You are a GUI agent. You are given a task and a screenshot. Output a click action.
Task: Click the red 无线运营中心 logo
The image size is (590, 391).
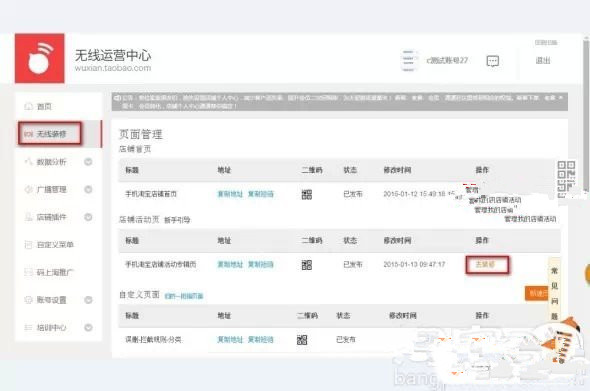[40, 58]
